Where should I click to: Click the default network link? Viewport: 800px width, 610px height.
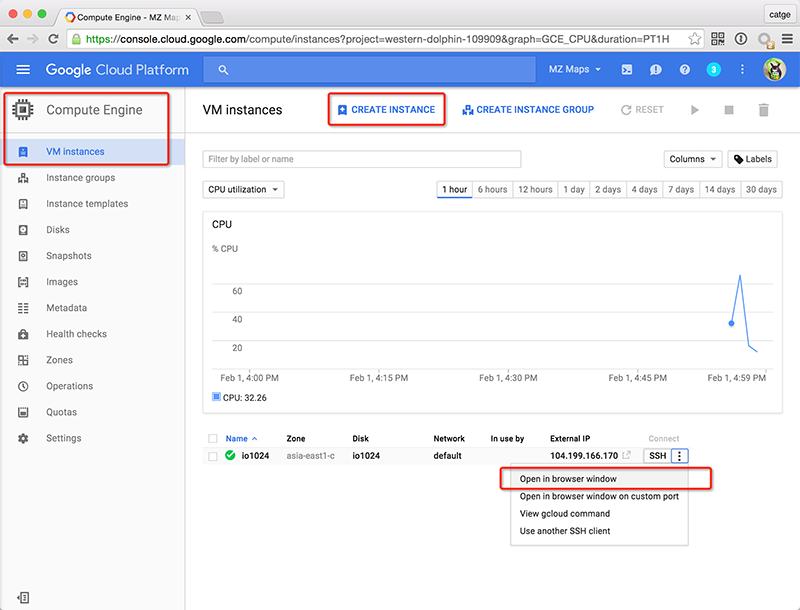tap(447, 455)
